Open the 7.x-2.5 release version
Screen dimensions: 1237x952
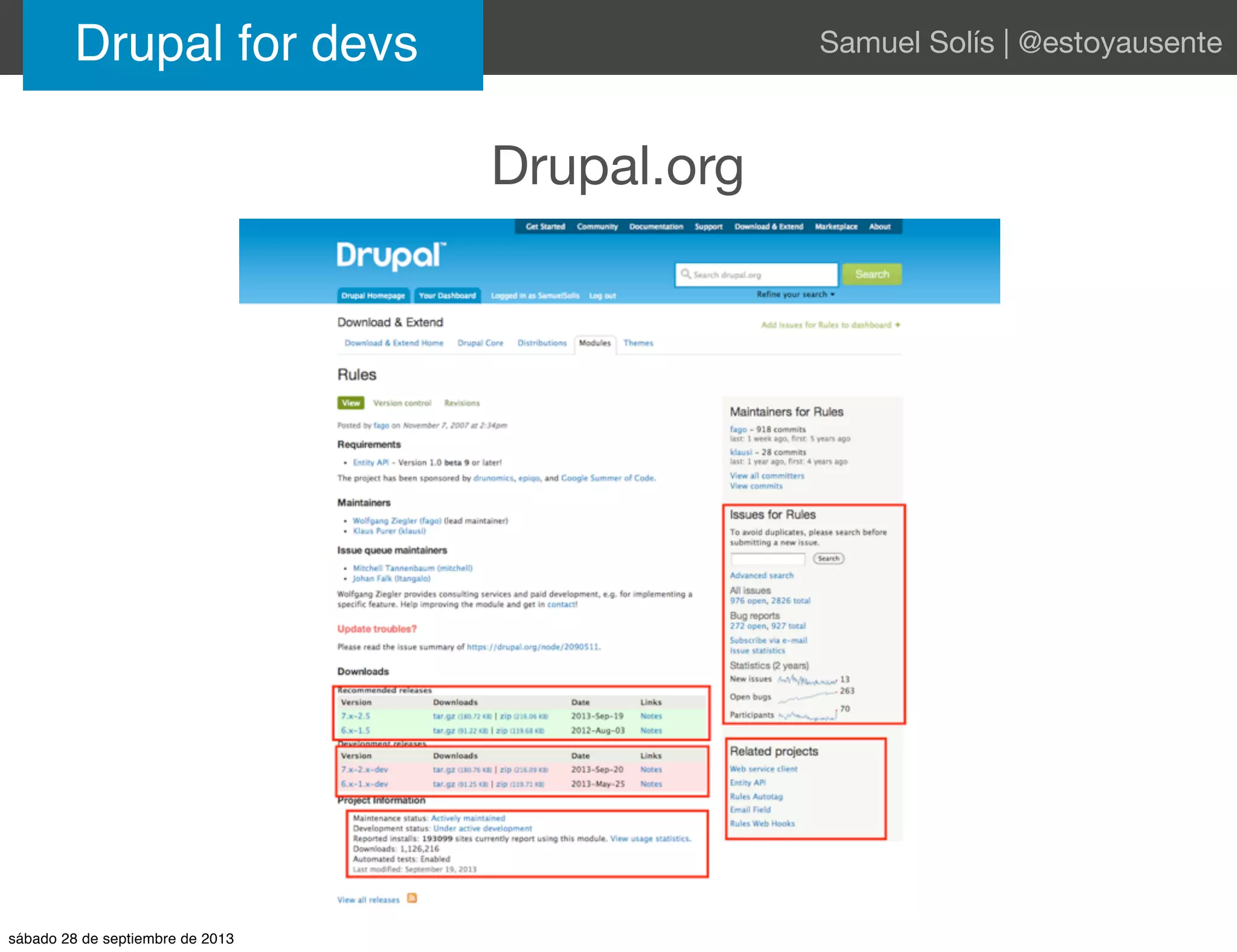[355, 716]
